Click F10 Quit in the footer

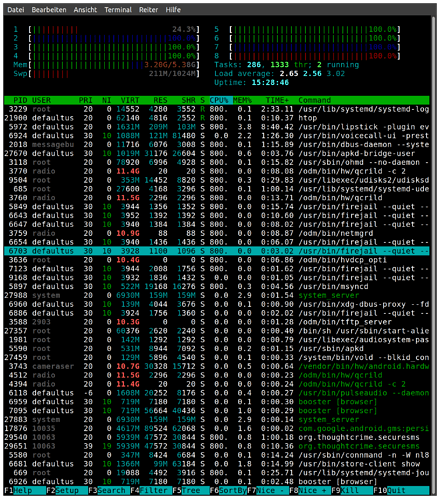tap(401, 490)
